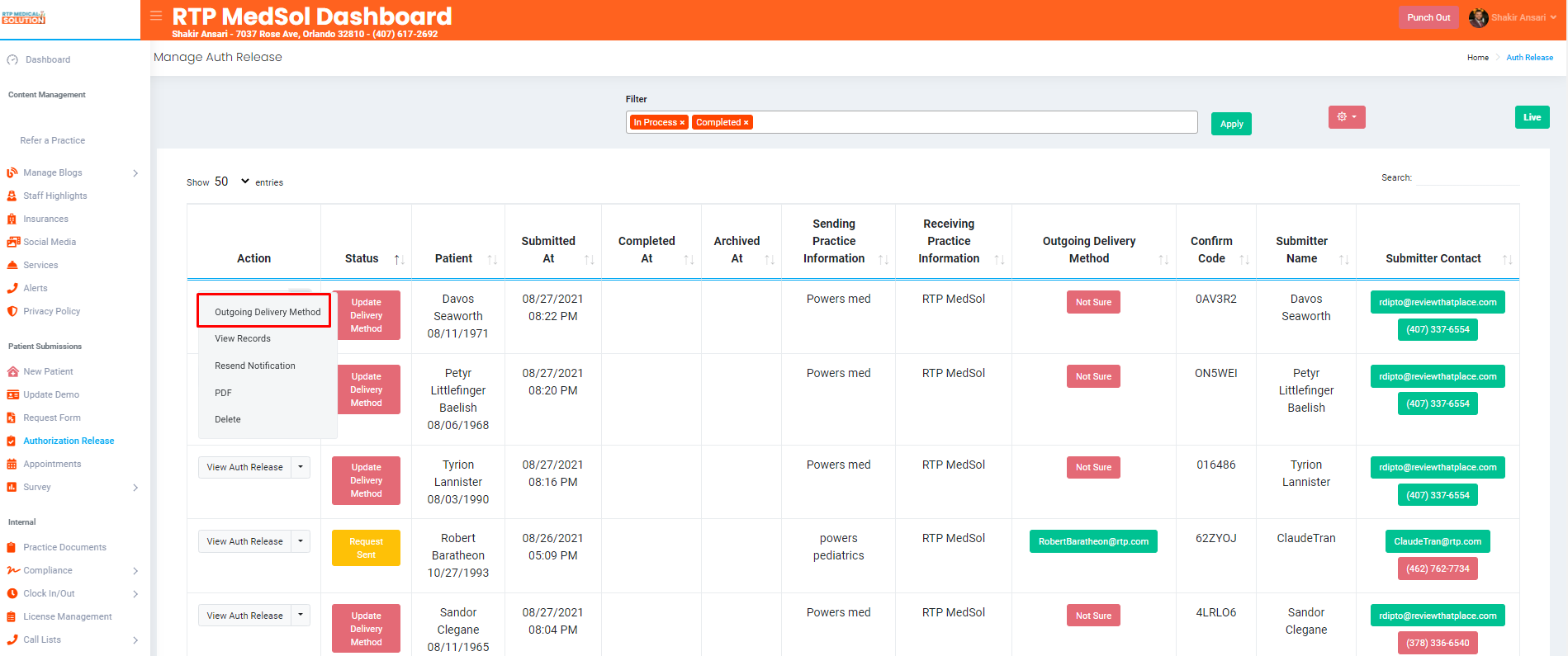This screenshot has height=656, width=1568.
Task: Remove the In Process filter tag
Action: [682, 123]
